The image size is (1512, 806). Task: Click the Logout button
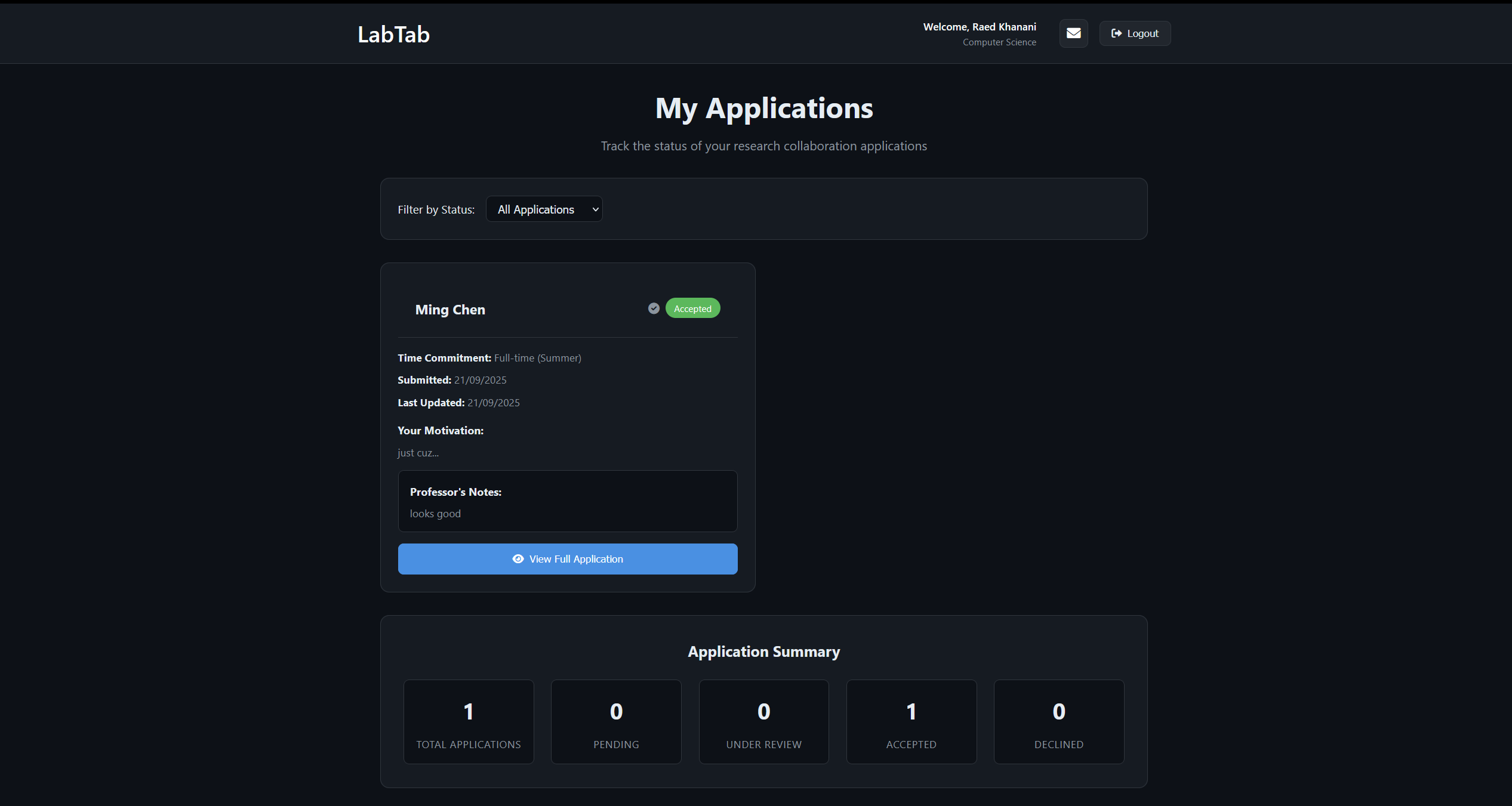point(1135,33)
